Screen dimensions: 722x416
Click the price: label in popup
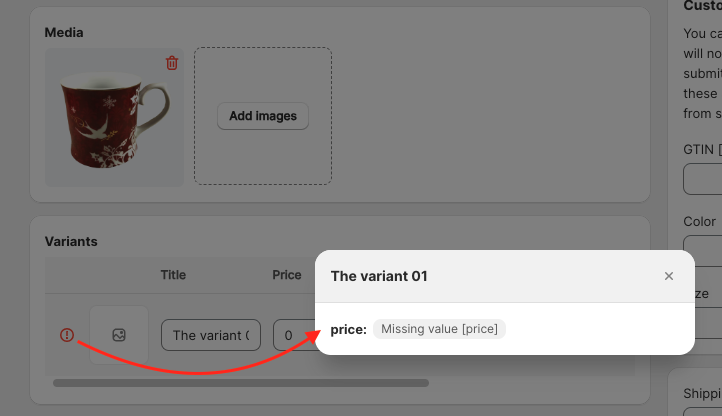point(349,329)
